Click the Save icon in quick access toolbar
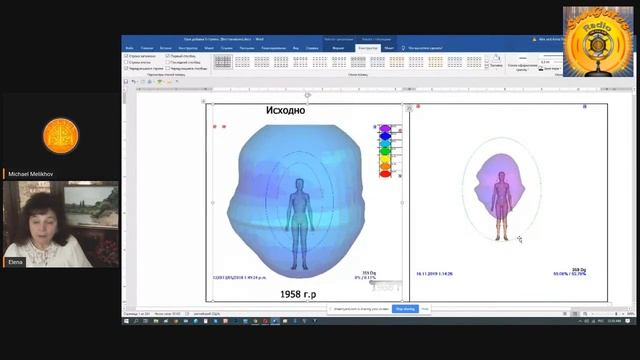Image resolution: width=640 pixels, height=360 pixels. (126, 82)
